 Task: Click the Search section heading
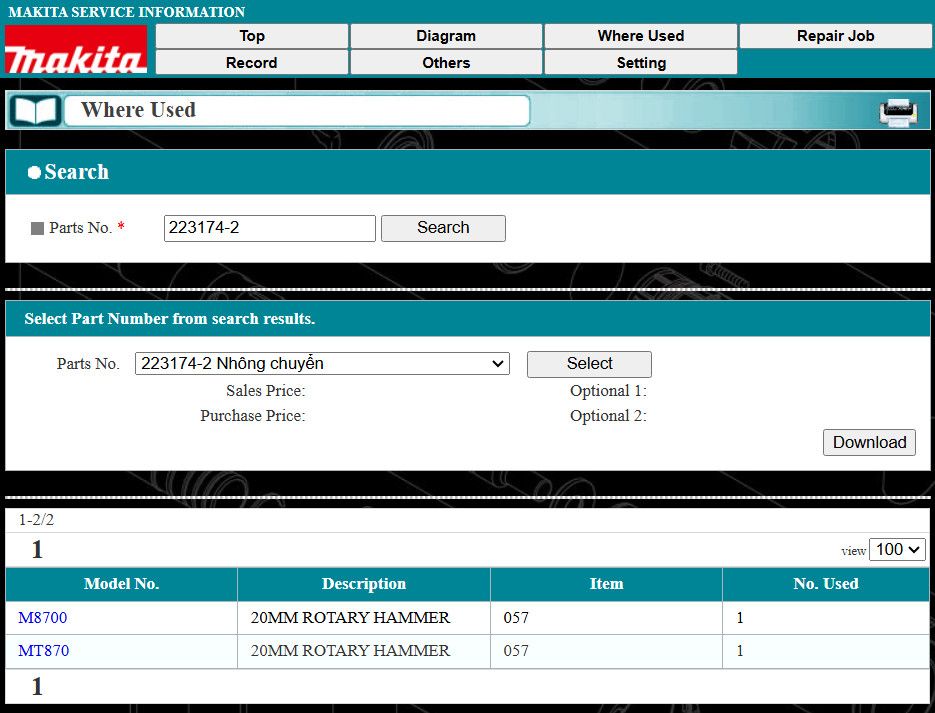(x=76, y=172)
